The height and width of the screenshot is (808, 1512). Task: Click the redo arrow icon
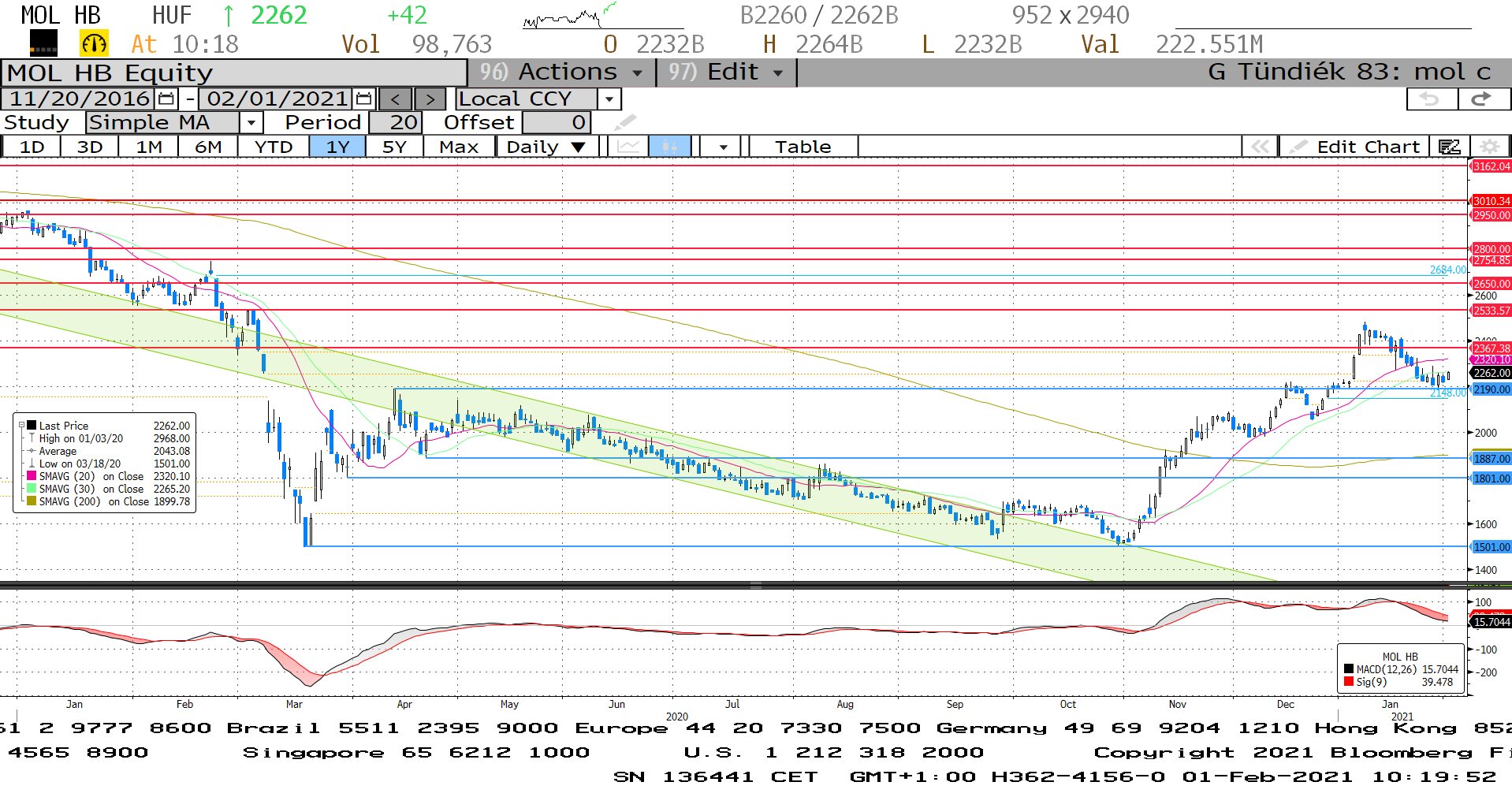pyautogui.click(x=1481, y=99)
